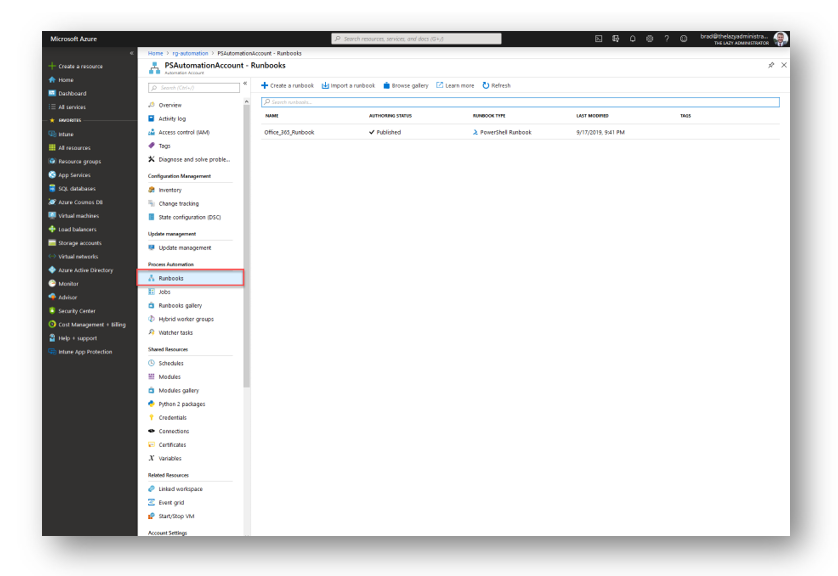Open Advisor in favorites
Viewport: 838px width, 576px height.
pos(63,297)
